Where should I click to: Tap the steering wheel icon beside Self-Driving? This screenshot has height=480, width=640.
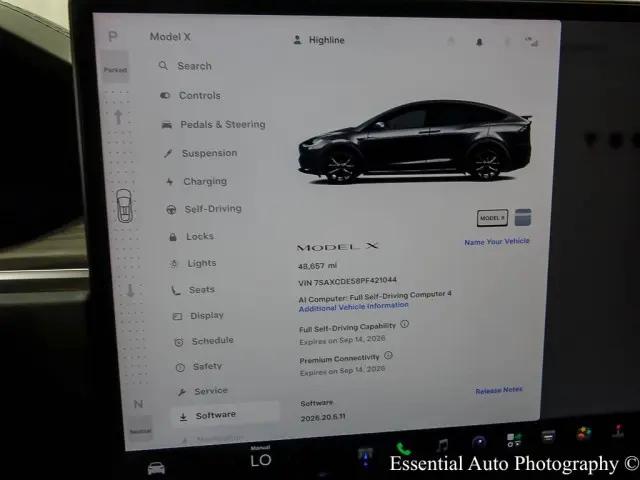(x=171, y=210)
